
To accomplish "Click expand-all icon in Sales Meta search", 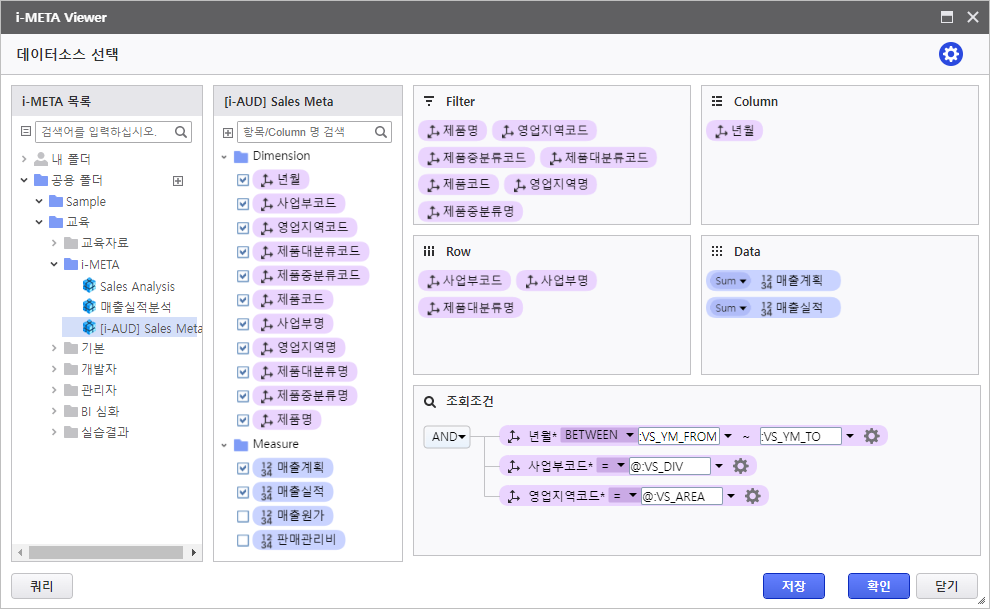I will click(227, 132).
